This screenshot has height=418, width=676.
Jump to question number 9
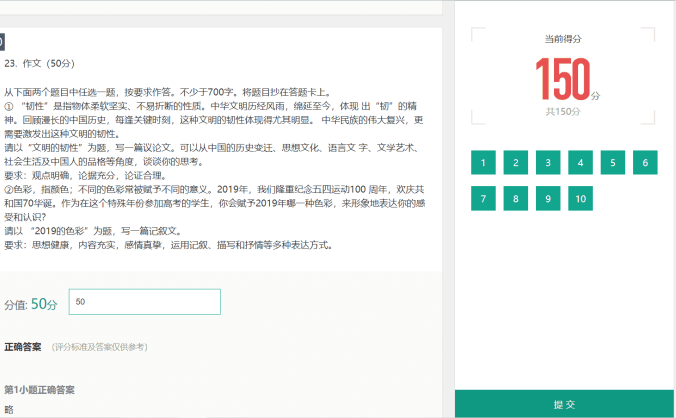[548, 198]
